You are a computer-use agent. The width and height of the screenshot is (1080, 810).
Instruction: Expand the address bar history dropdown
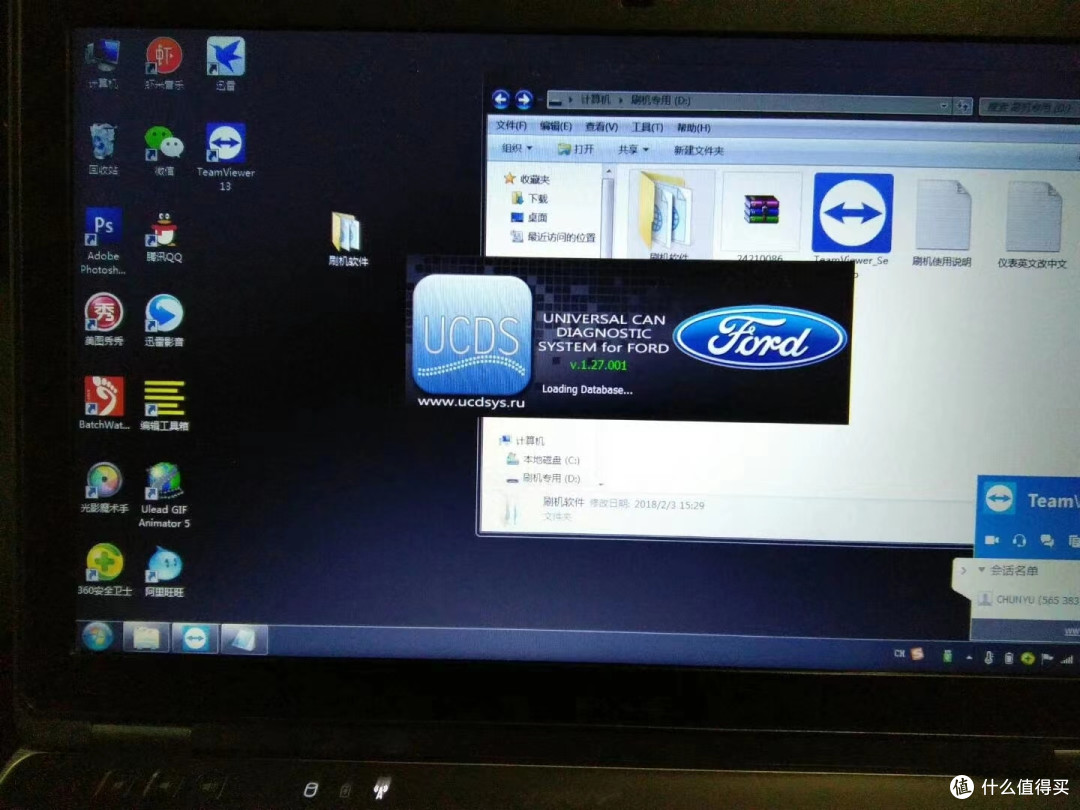[x=943, y=105]
